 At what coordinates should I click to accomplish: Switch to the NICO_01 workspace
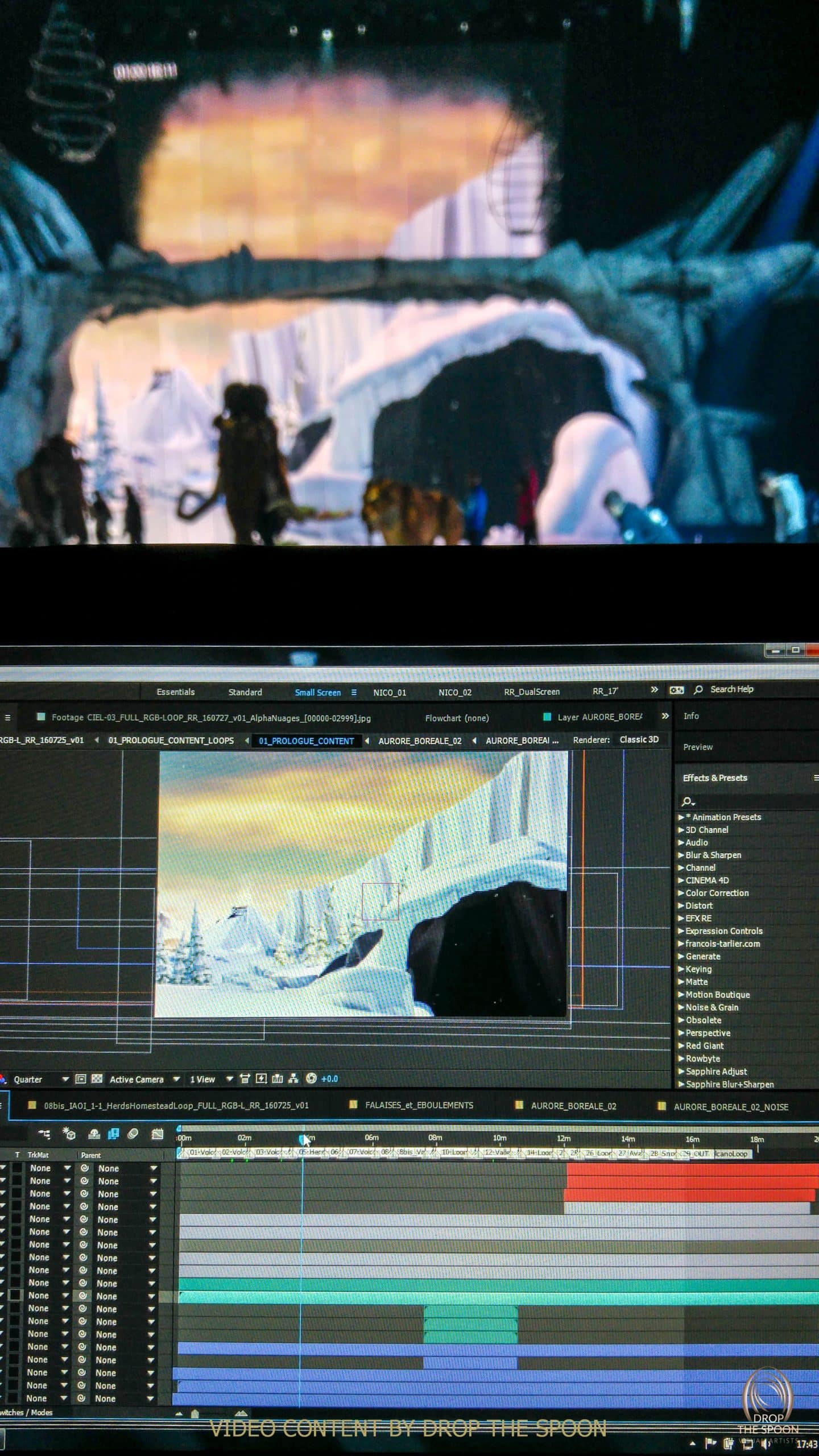coord(390,692)
